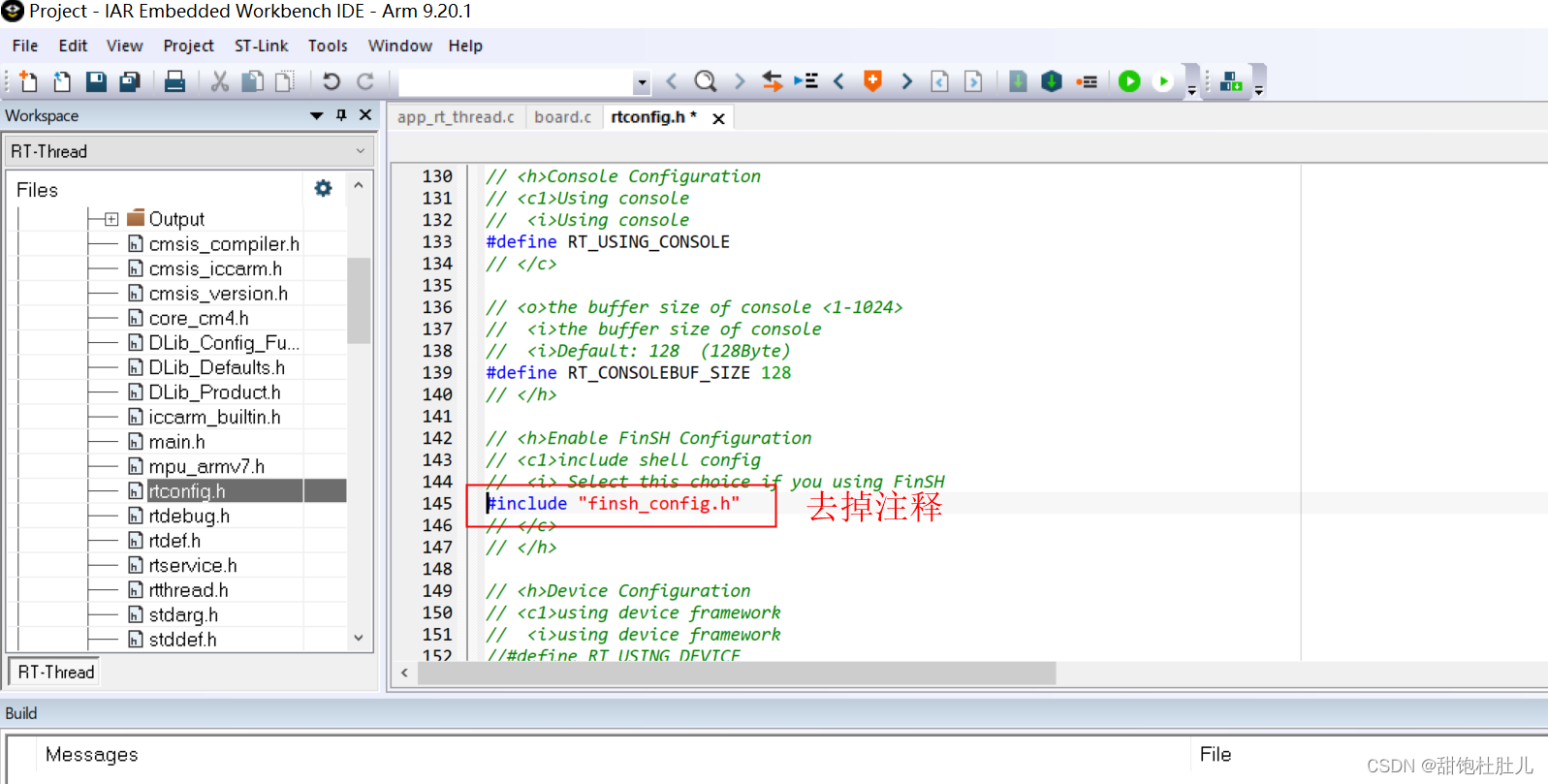The image size is (1548, 784).
Task: Click the file tree vertical scrollbar thumb
Action: [x=359, y=300]
